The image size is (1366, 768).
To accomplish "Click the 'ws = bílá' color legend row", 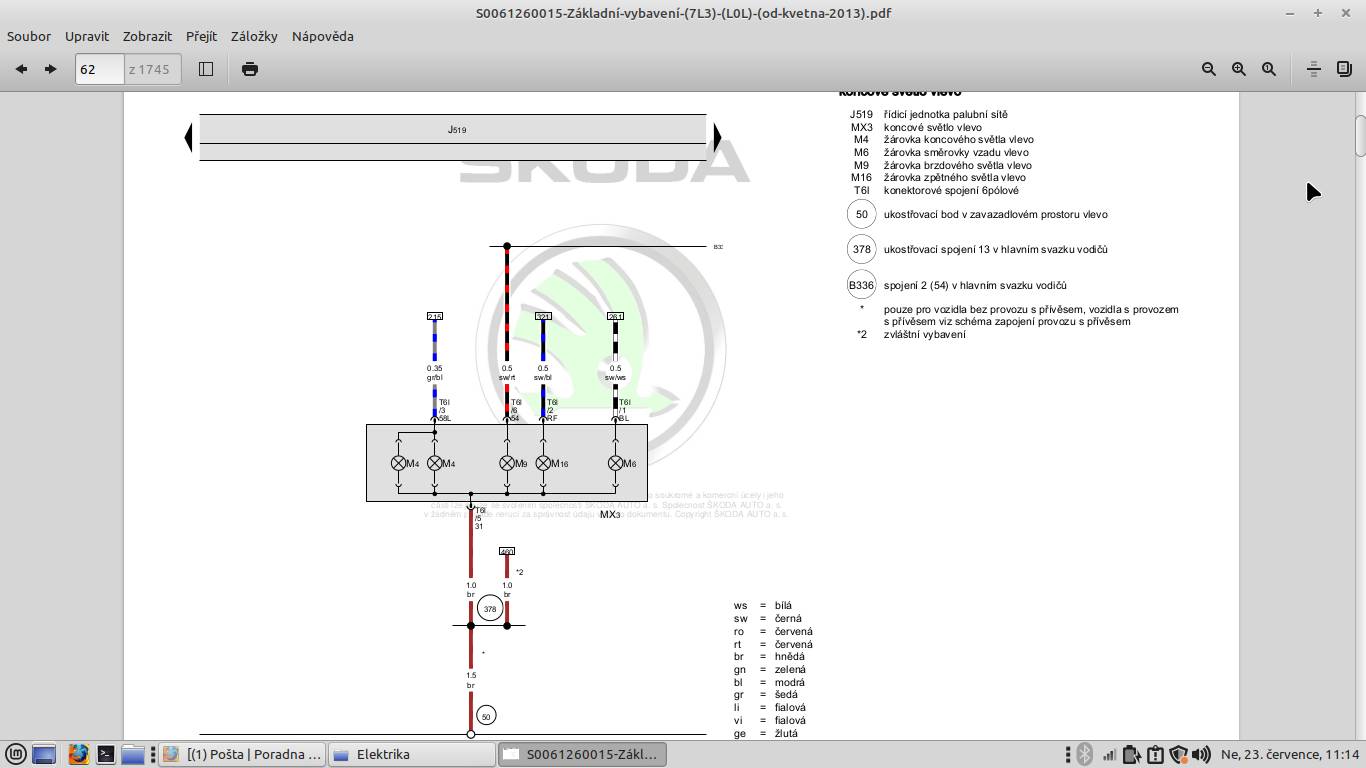I will 762,605.
